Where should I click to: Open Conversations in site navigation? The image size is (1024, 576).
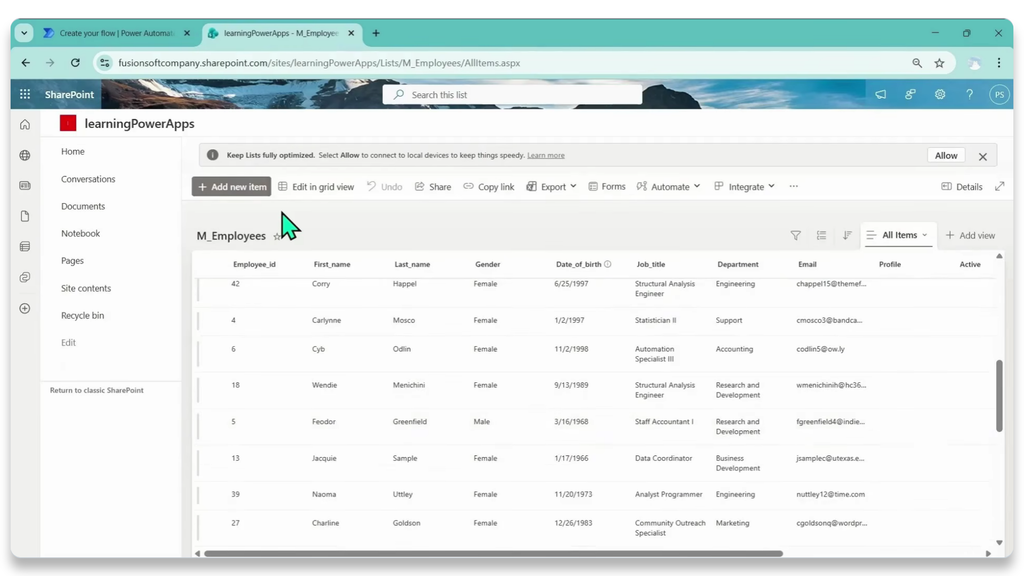point(88,178)
